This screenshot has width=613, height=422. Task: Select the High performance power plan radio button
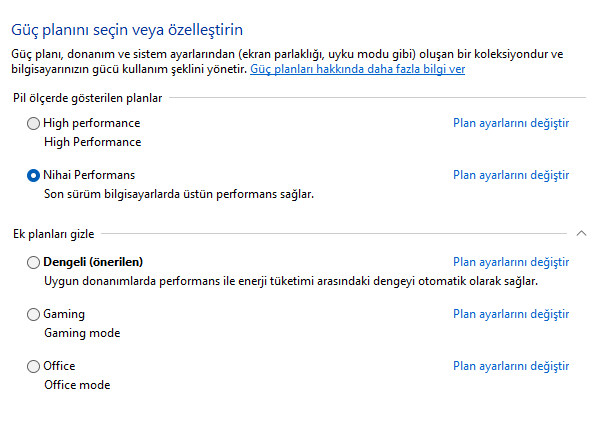click(x=34, y=123)
